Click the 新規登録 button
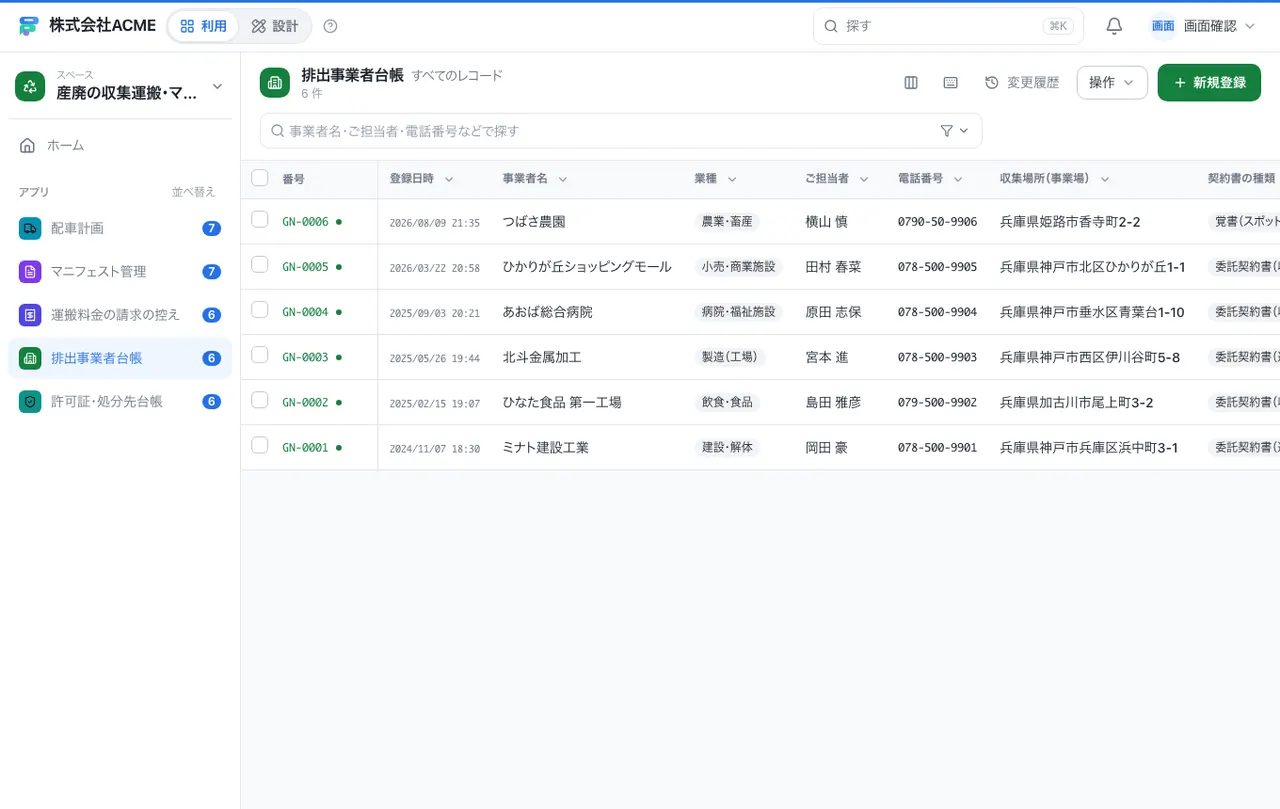Screen dimensions: 1280x809 1209,83
